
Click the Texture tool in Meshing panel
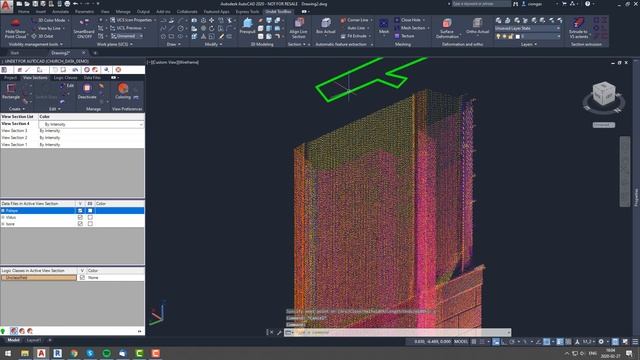click(x=404, y=36)
